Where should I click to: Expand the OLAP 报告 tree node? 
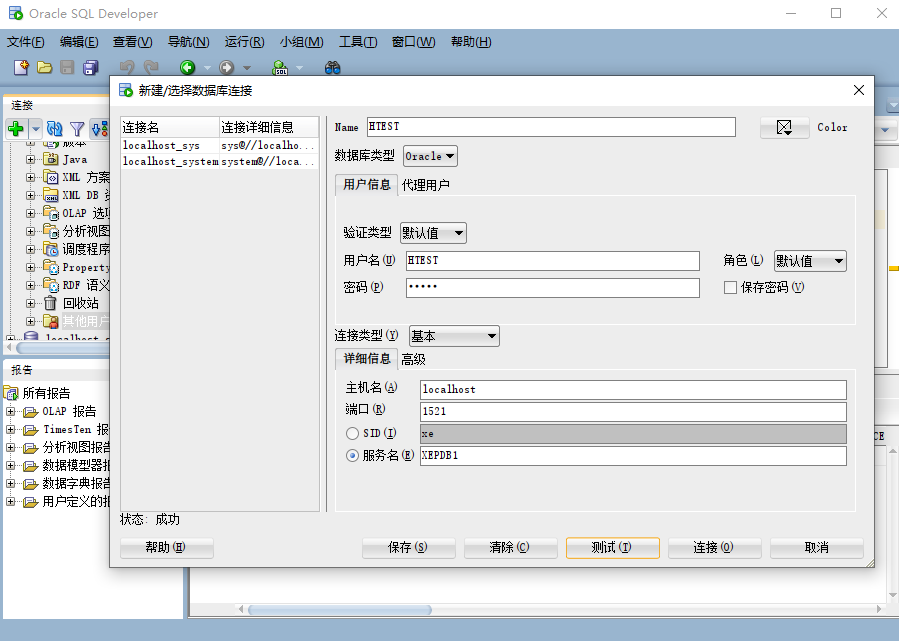tap(10, 412)
